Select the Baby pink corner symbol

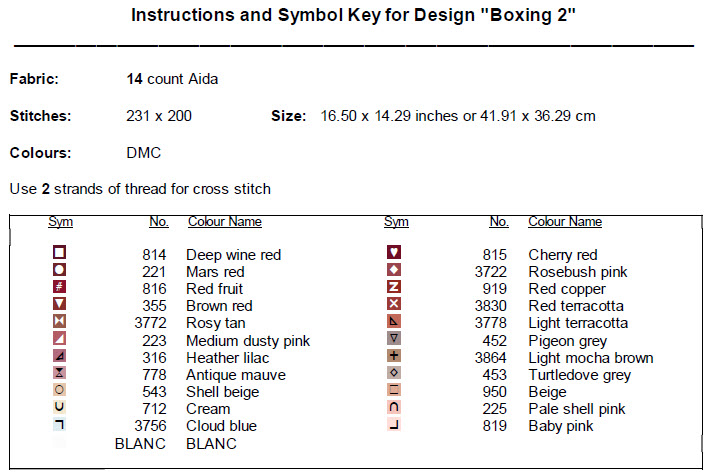(x=394, y=425)
